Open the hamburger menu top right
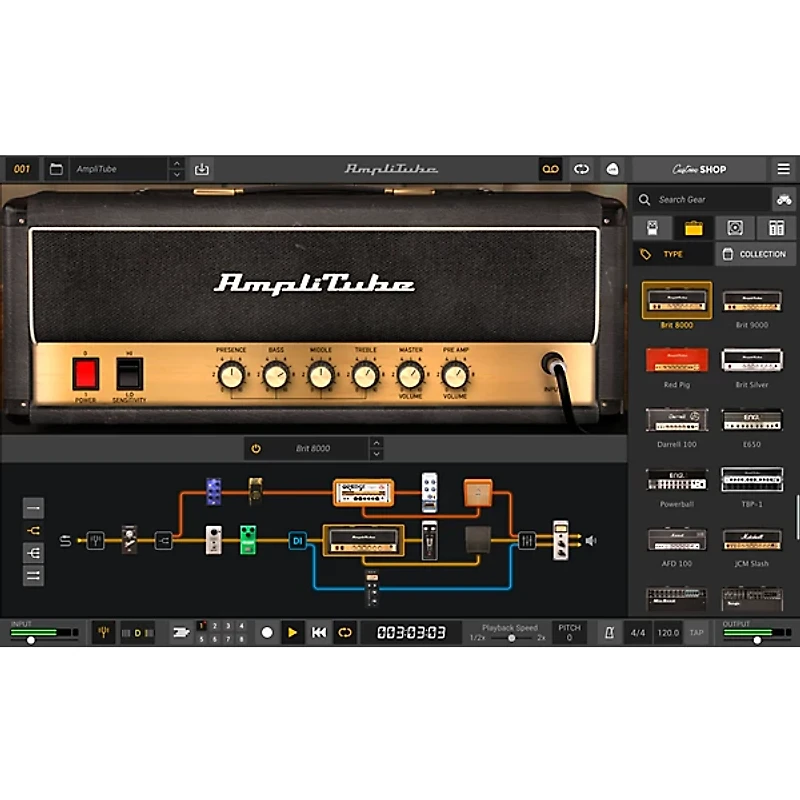The height and width of the screenshot is (800, 800). pyautogui.click(x=784, y=168)
